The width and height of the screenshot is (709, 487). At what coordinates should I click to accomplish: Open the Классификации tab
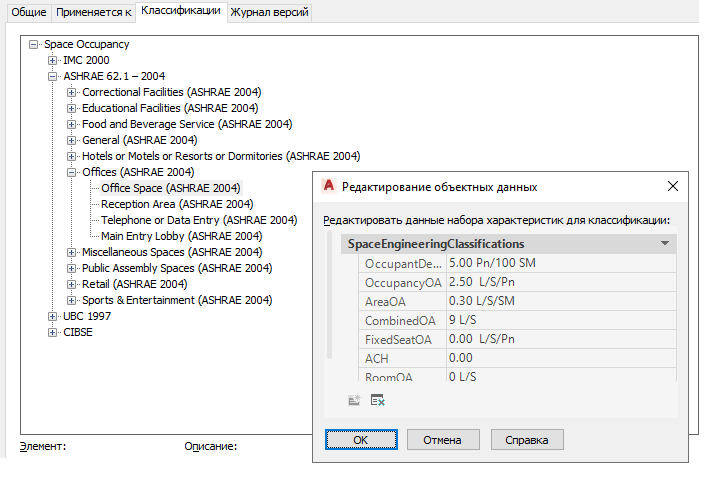181,11
